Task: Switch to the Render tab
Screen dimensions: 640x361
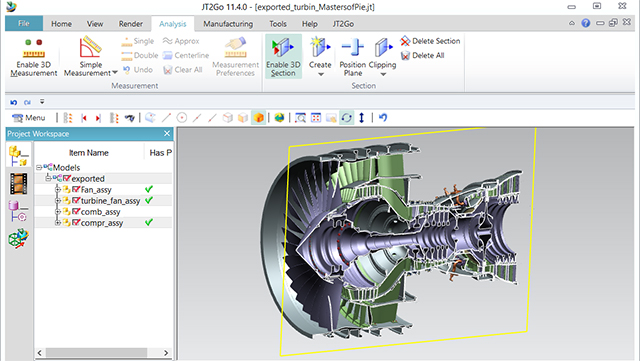Action: [x=131, y=24]
